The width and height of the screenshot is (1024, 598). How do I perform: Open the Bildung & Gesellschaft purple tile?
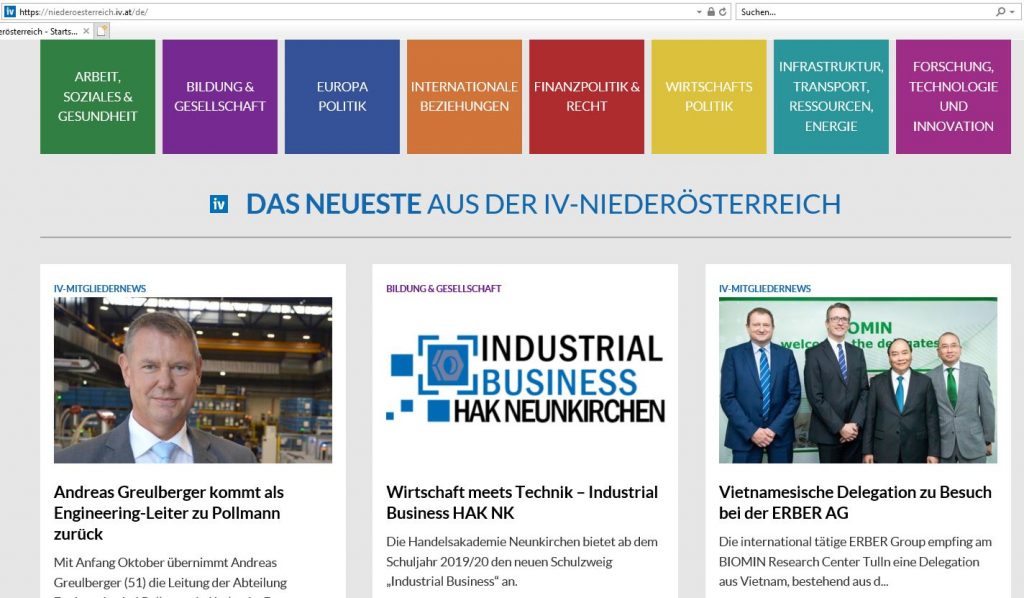pos(220,97)
